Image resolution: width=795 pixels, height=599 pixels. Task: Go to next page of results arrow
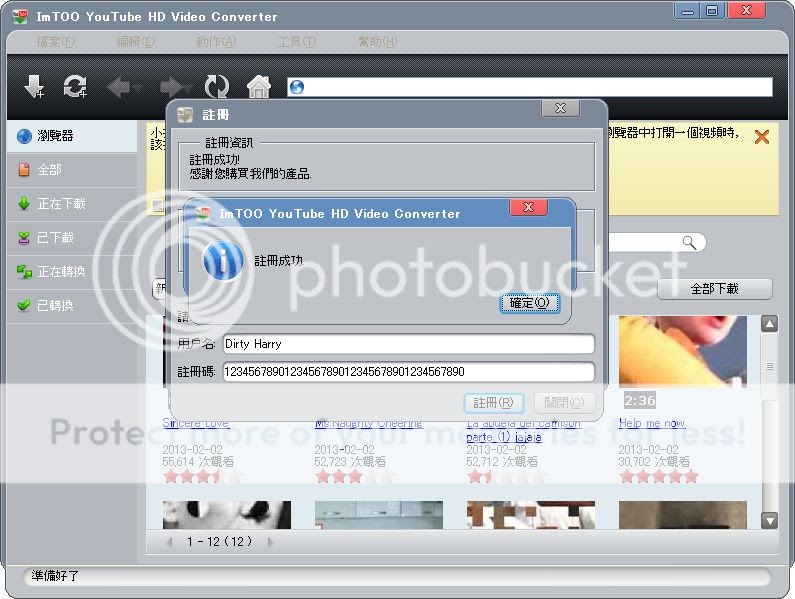click(x=270, y=542)
